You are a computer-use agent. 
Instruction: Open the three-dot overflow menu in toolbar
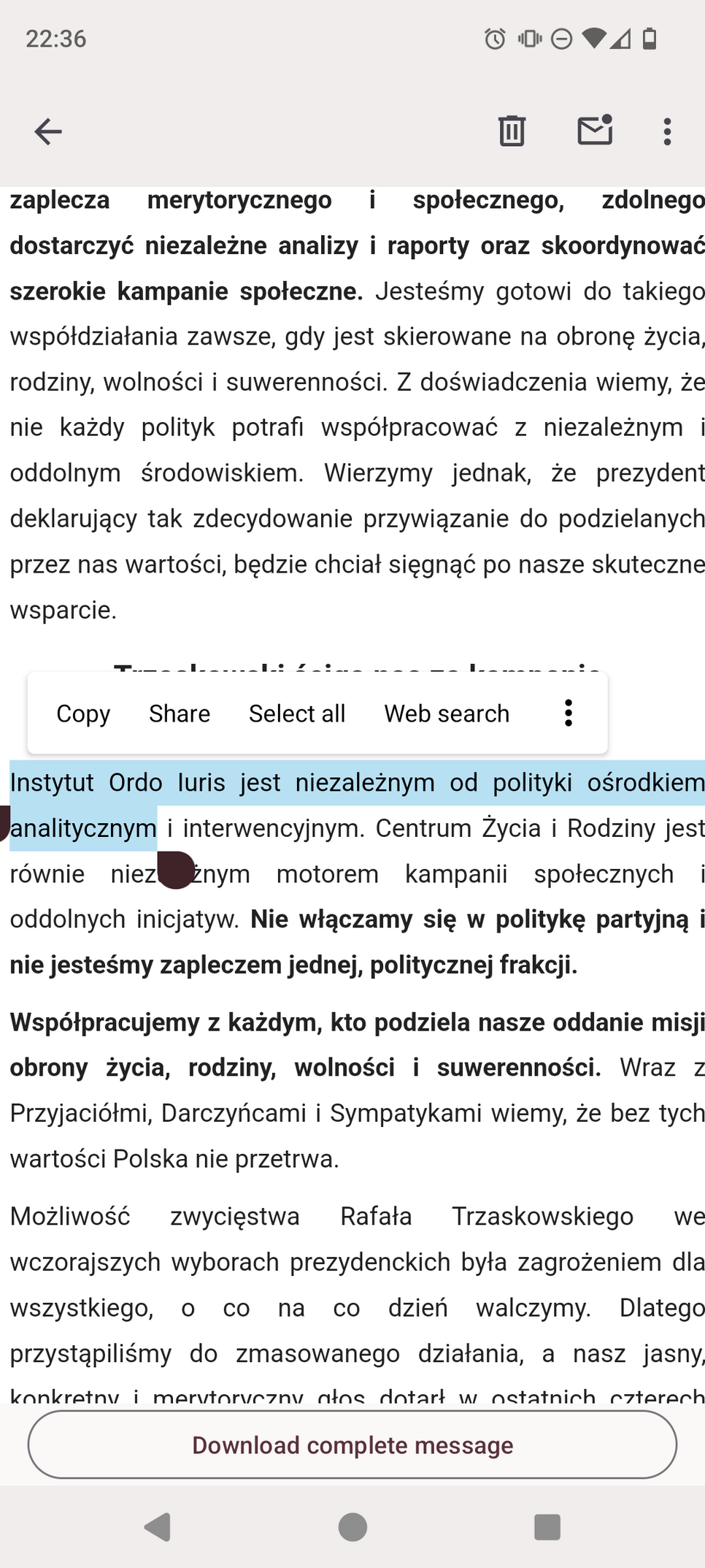[666, 132]
